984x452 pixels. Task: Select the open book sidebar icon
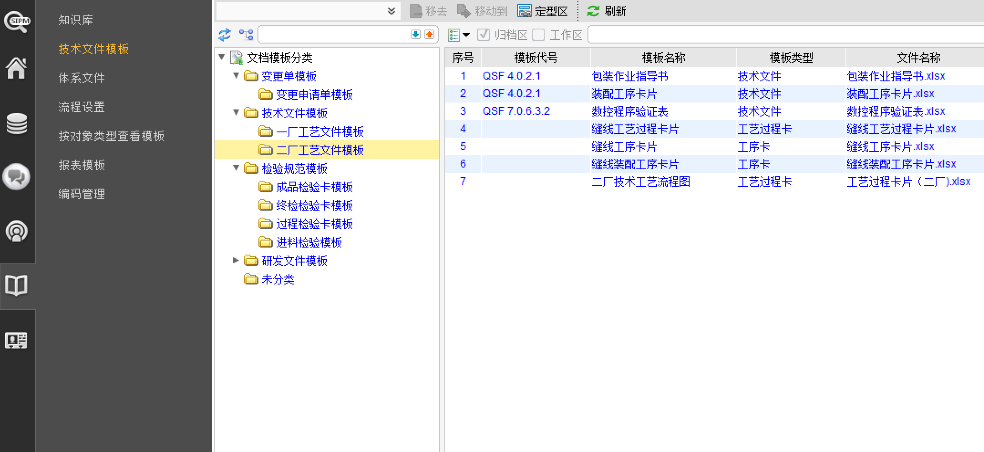[x=17, y=286]
